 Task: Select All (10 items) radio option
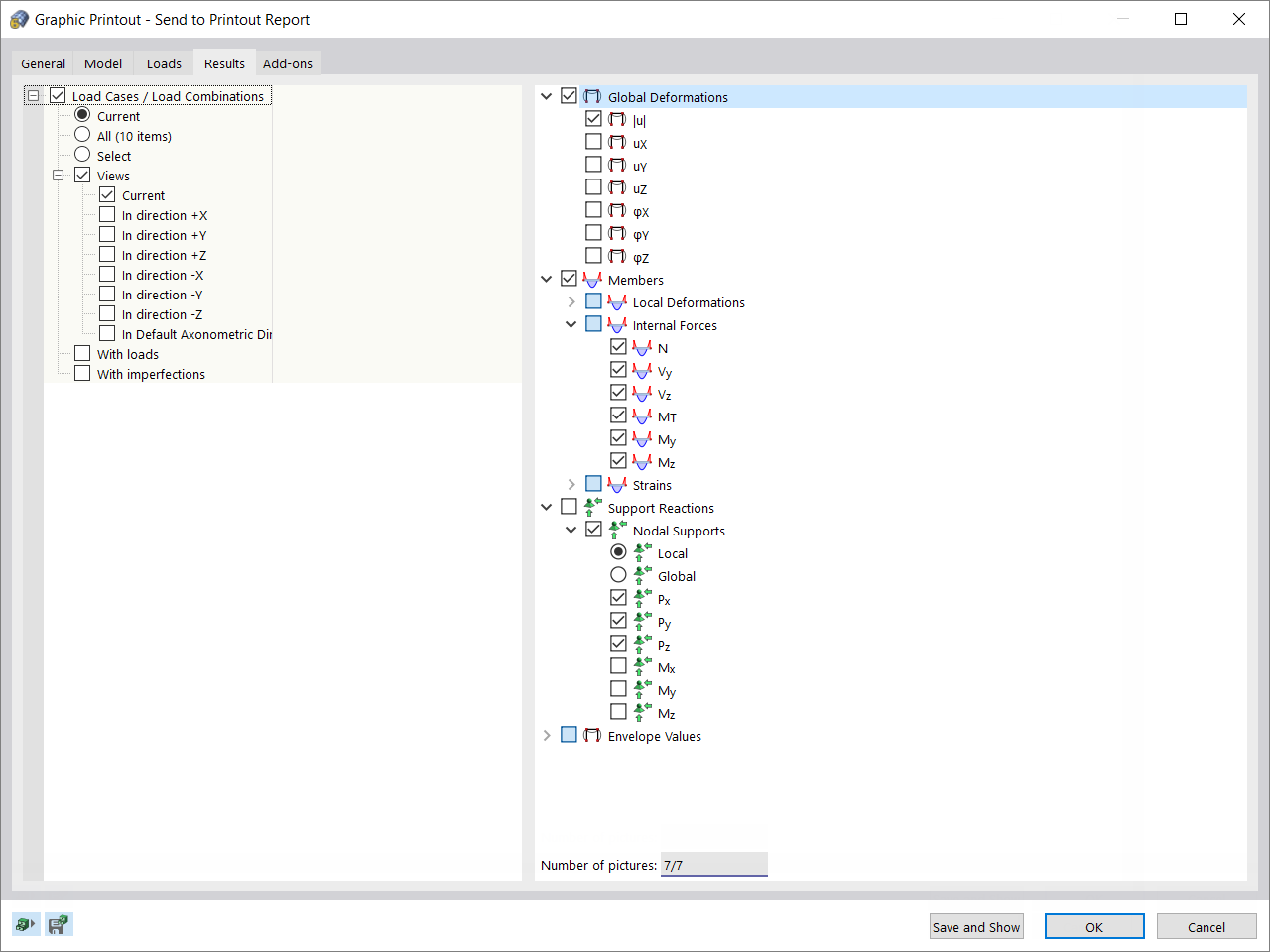(x=82, y=135)
